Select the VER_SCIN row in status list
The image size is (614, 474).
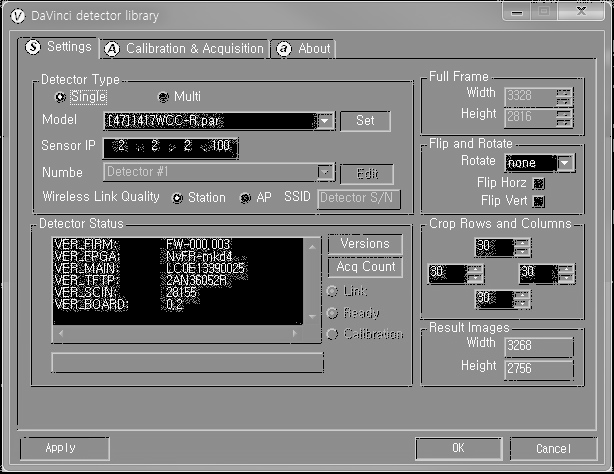[178, 292]
